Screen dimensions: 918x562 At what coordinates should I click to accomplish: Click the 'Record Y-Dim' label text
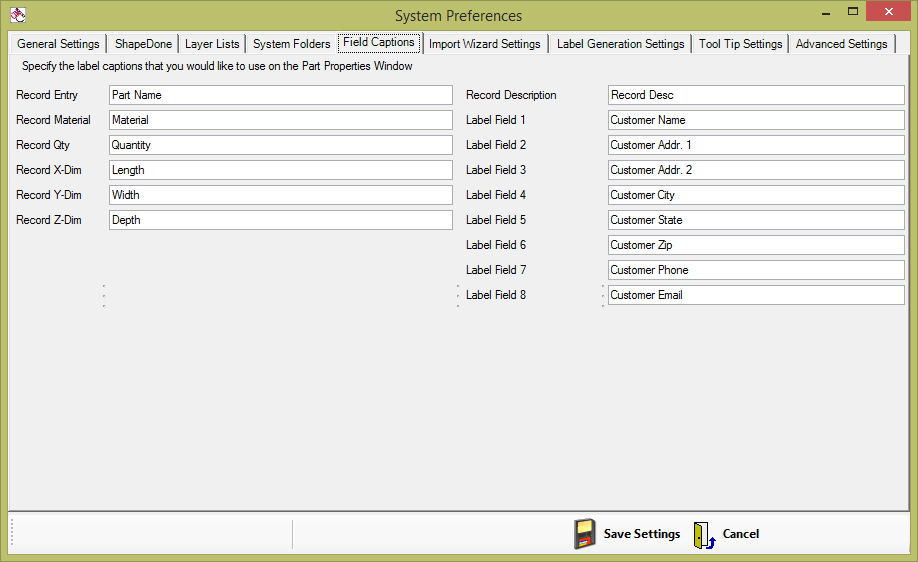(x=49, y=195)
